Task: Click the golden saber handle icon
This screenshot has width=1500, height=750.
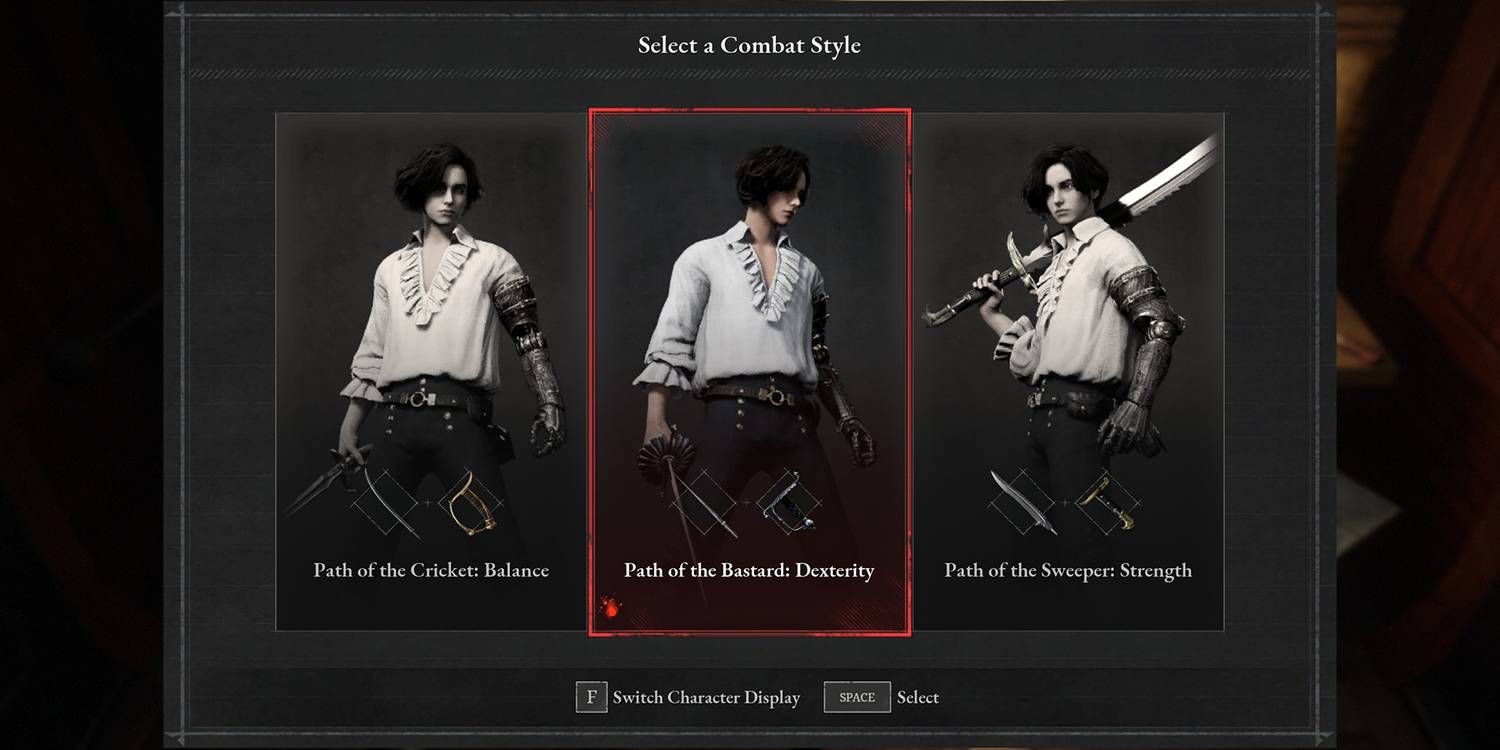Action: click(470, 503)
